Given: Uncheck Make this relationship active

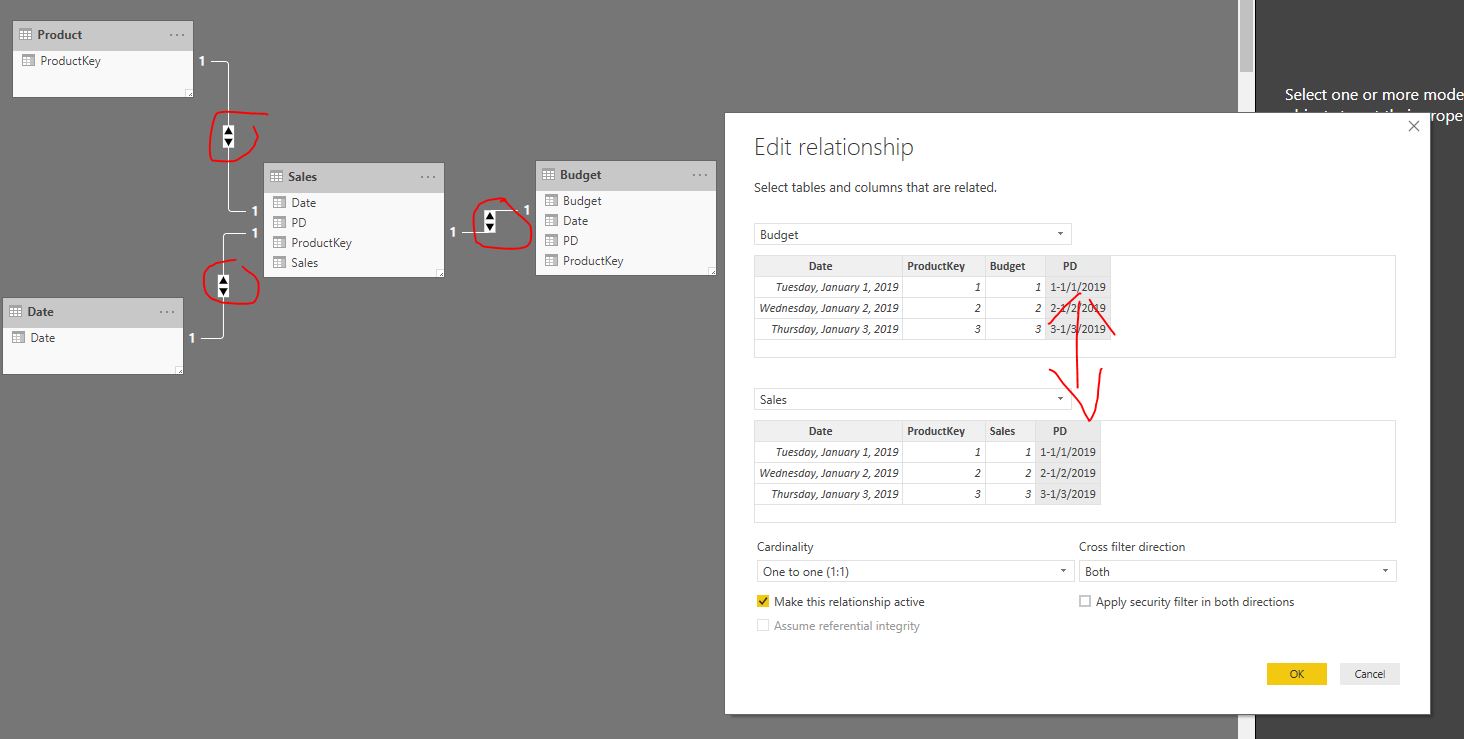Looking at the screenshot, I should pyautogui.click(x=763, y=602).
